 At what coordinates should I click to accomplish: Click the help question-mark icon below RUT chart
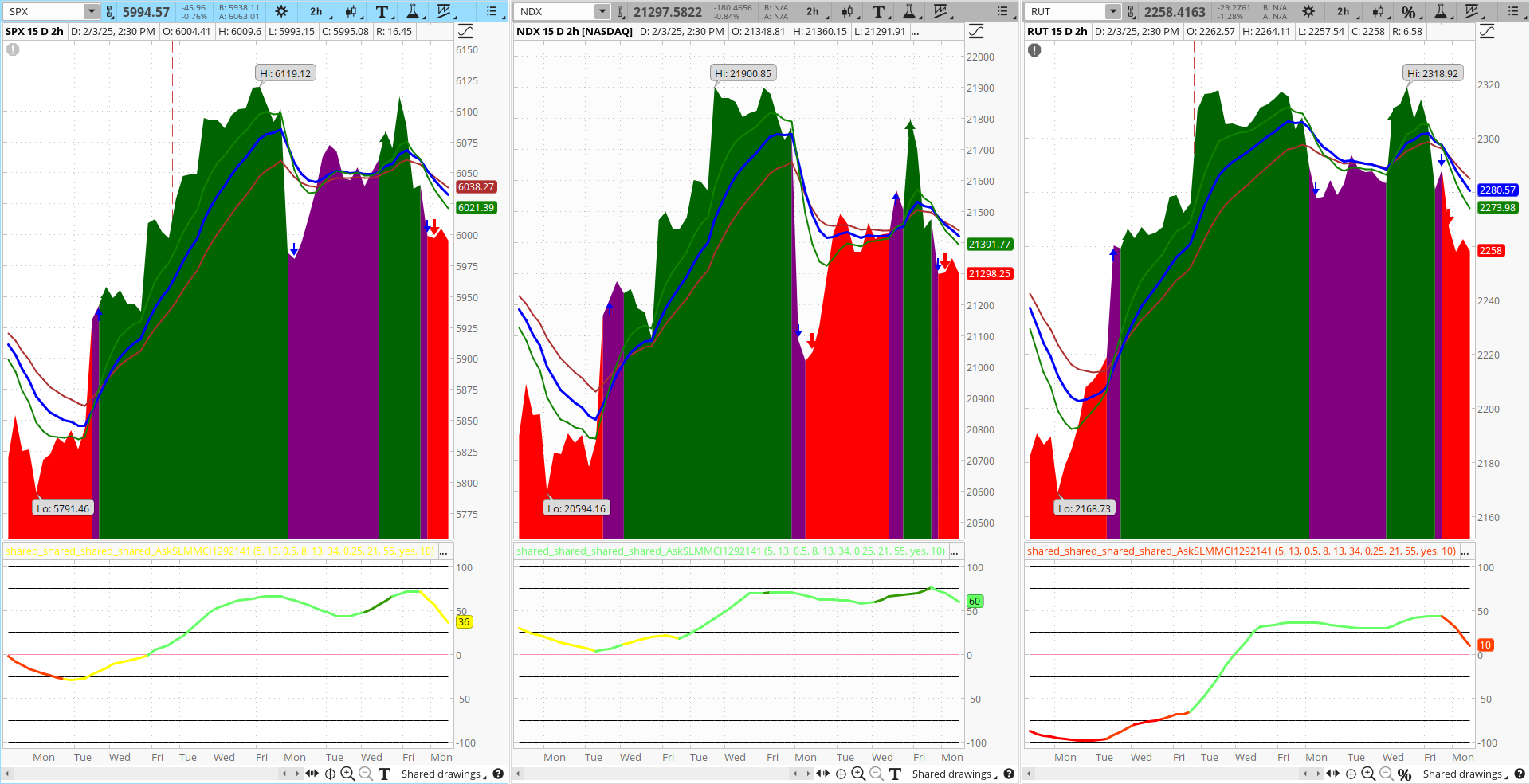tap(1520, 774)
